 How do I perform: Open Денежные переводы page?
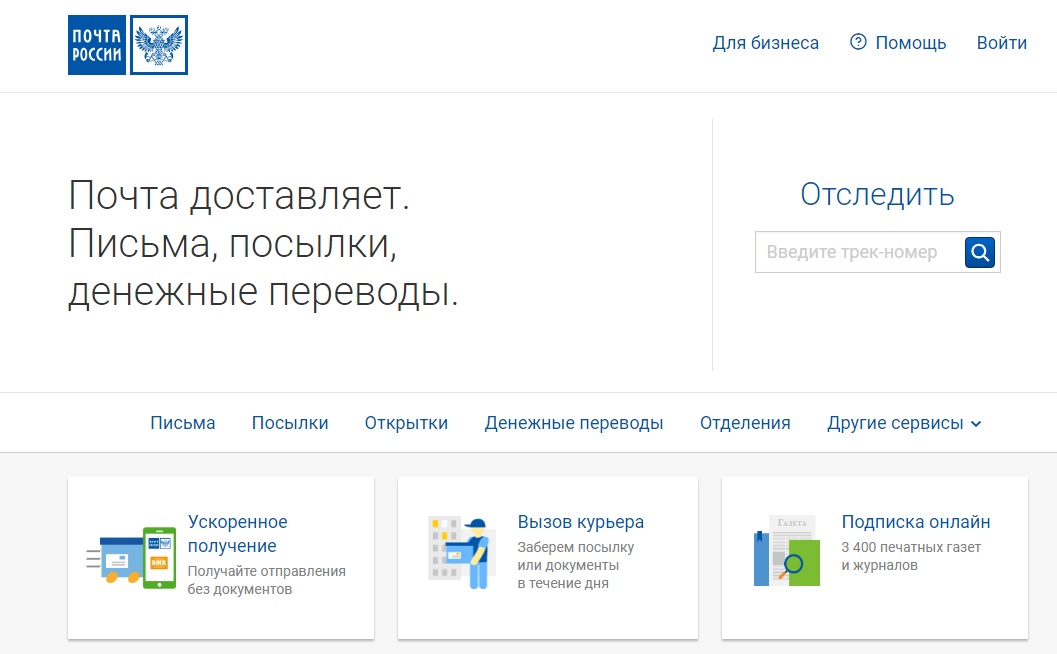(x=574, y=423)
